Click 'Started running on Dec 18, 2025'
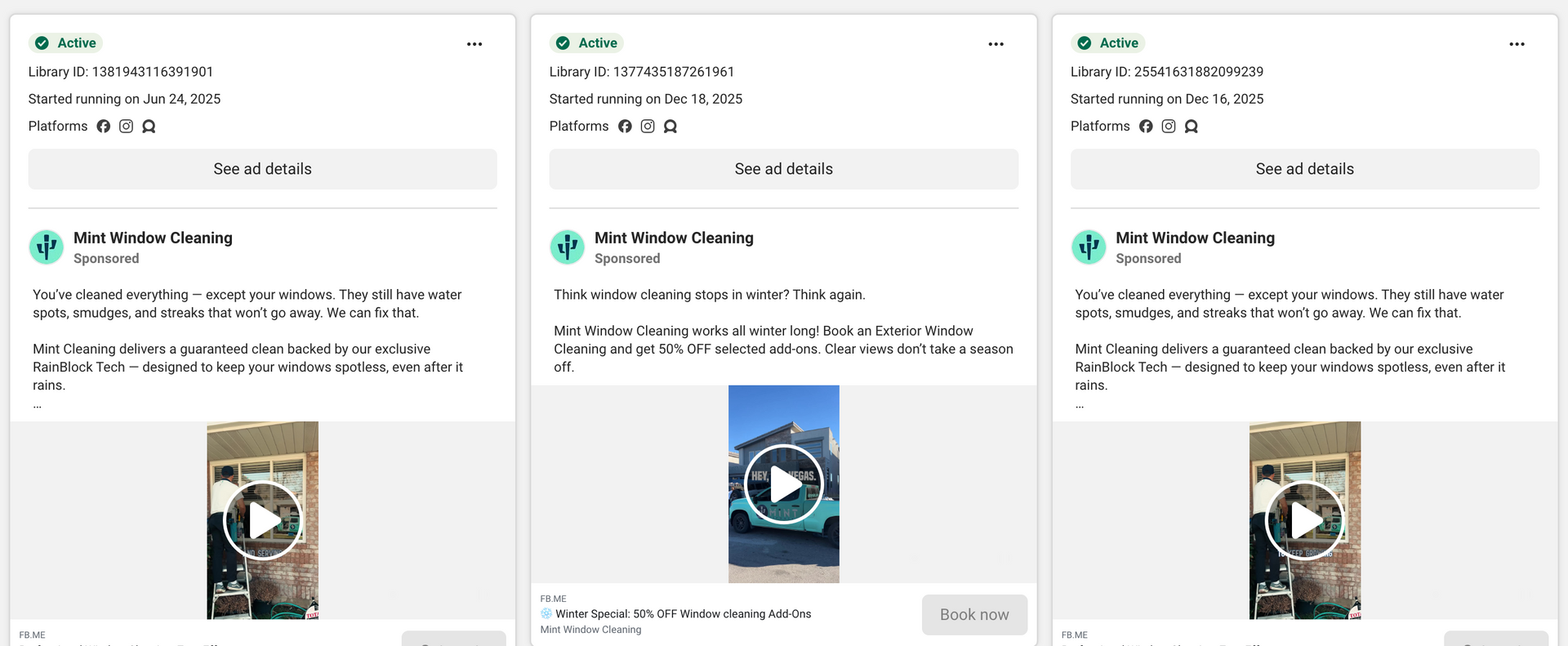 point(646,99)
